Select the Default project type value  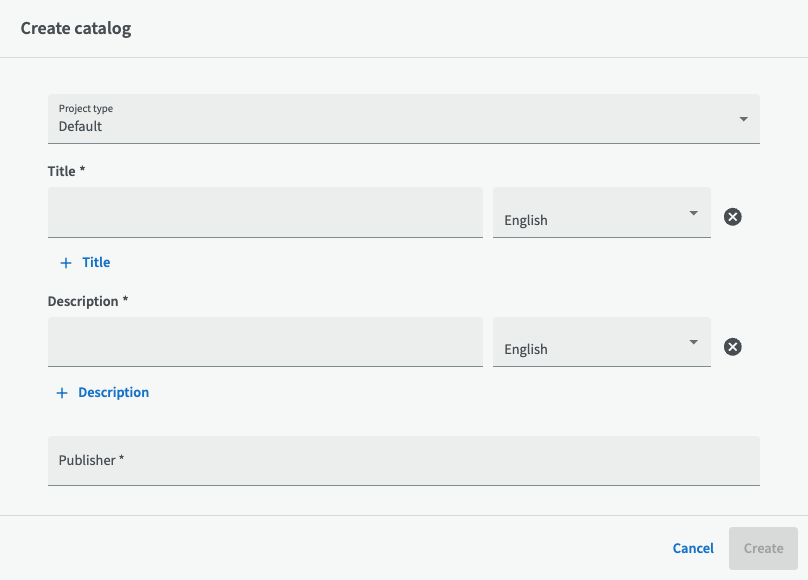pos(80,126)
